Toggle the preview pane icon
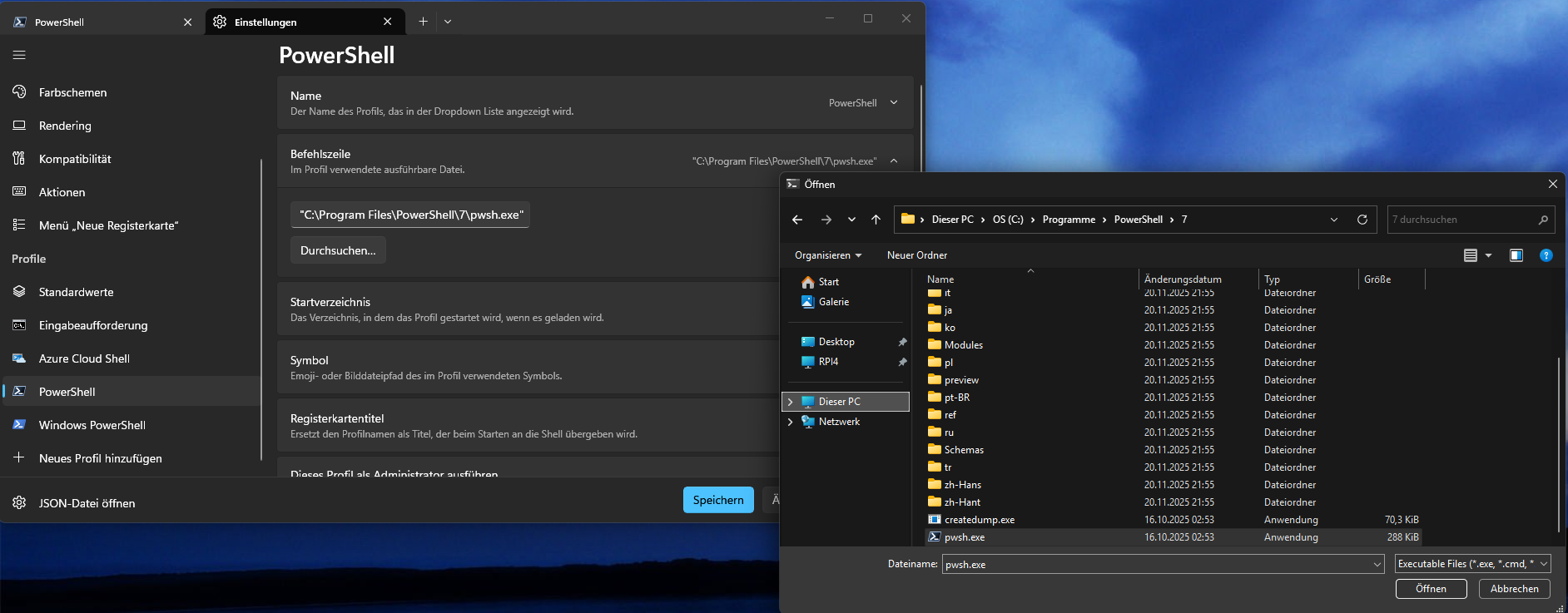1568x613 pixels. pos(1516,255)
